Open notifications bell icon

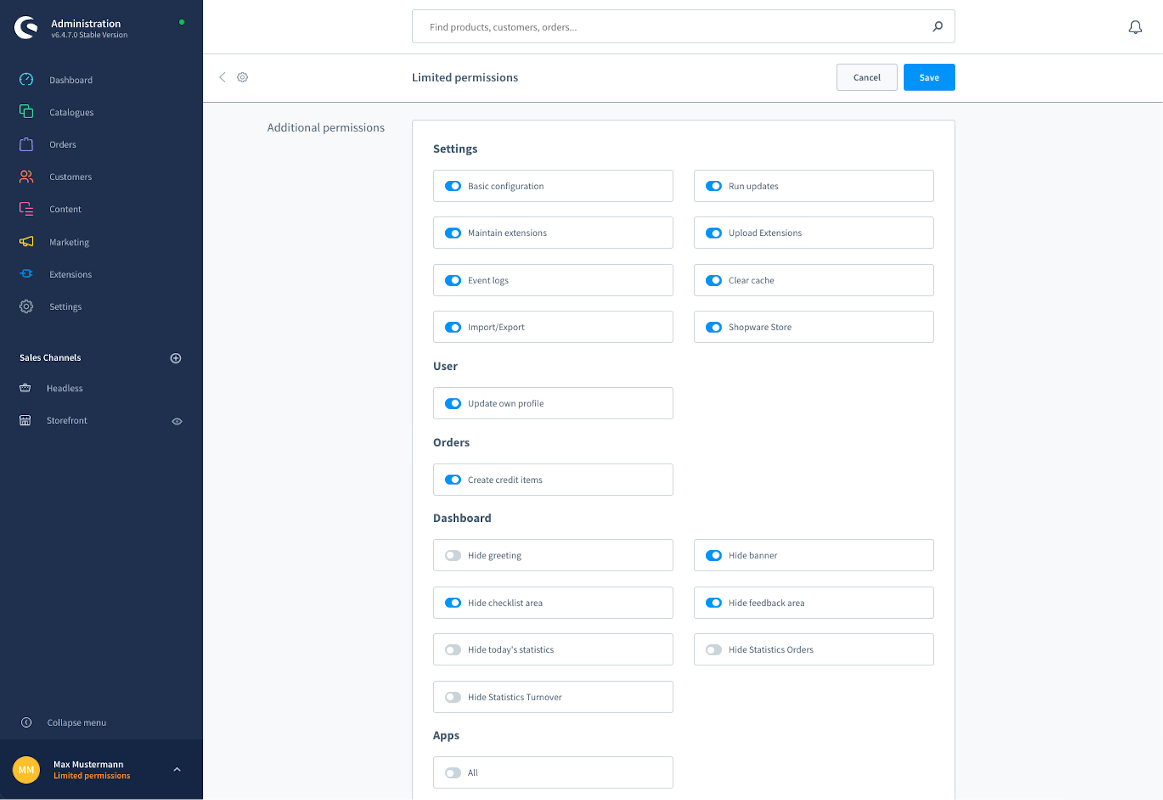pyautogui.click(x=1135, y=27)
